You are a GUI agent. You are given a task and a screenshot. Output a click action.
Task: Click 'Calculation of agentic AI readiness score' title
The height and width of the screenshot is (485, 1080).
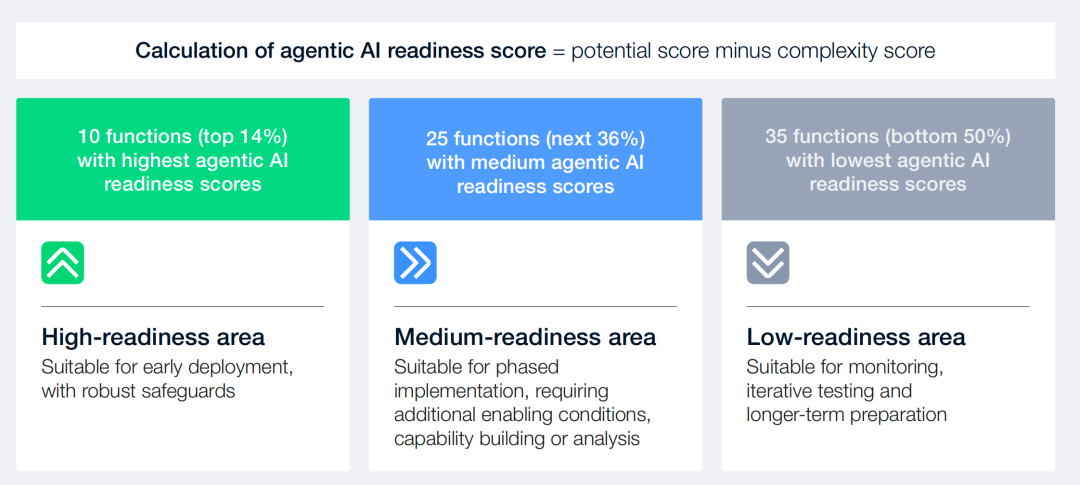pyautogui.click(x=341, y=51)
